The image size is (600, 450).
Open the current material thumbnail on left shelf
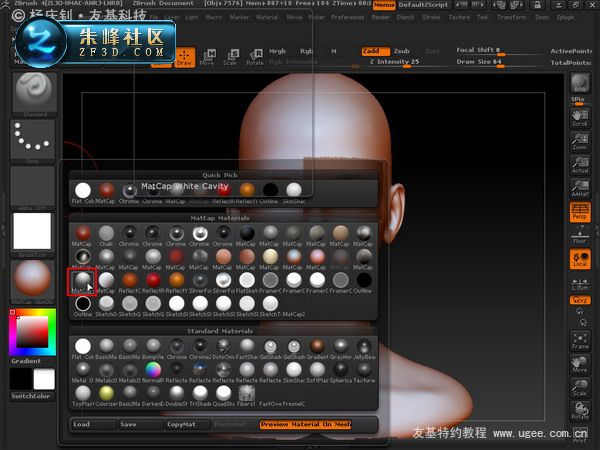point(33,281)
